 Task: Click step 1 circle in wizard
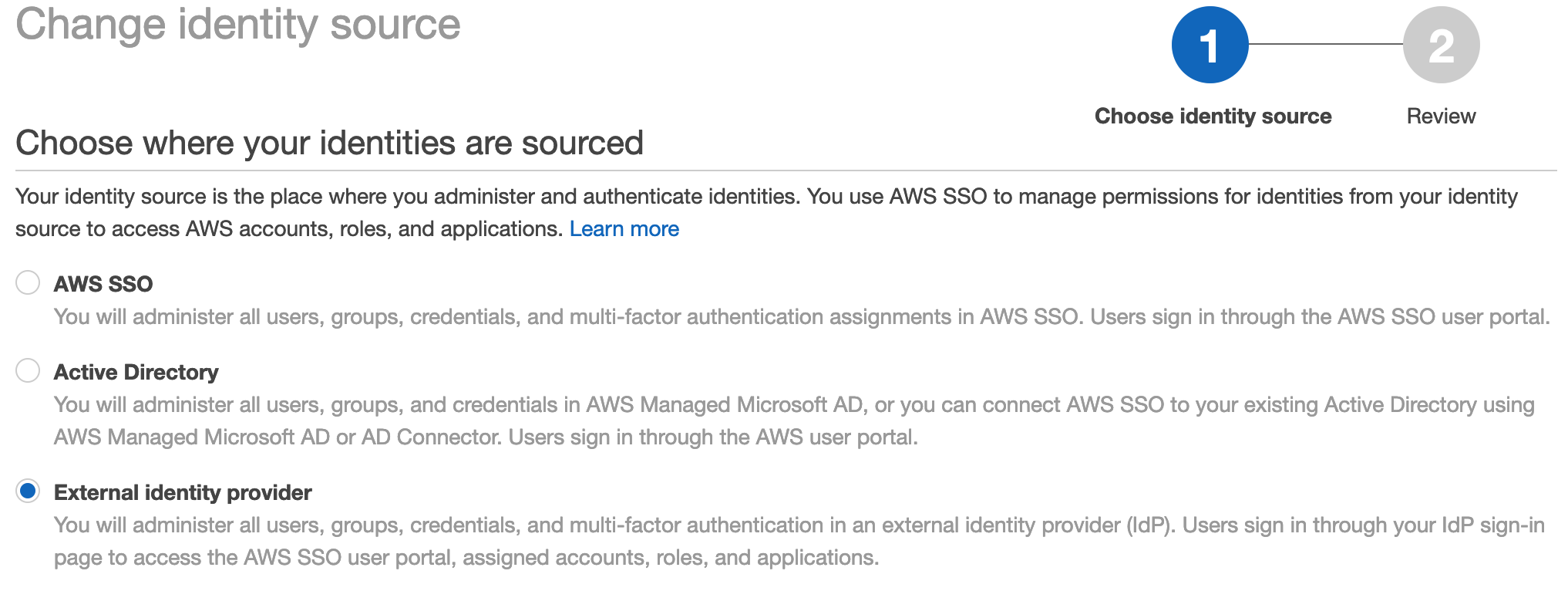[1210, 45]
